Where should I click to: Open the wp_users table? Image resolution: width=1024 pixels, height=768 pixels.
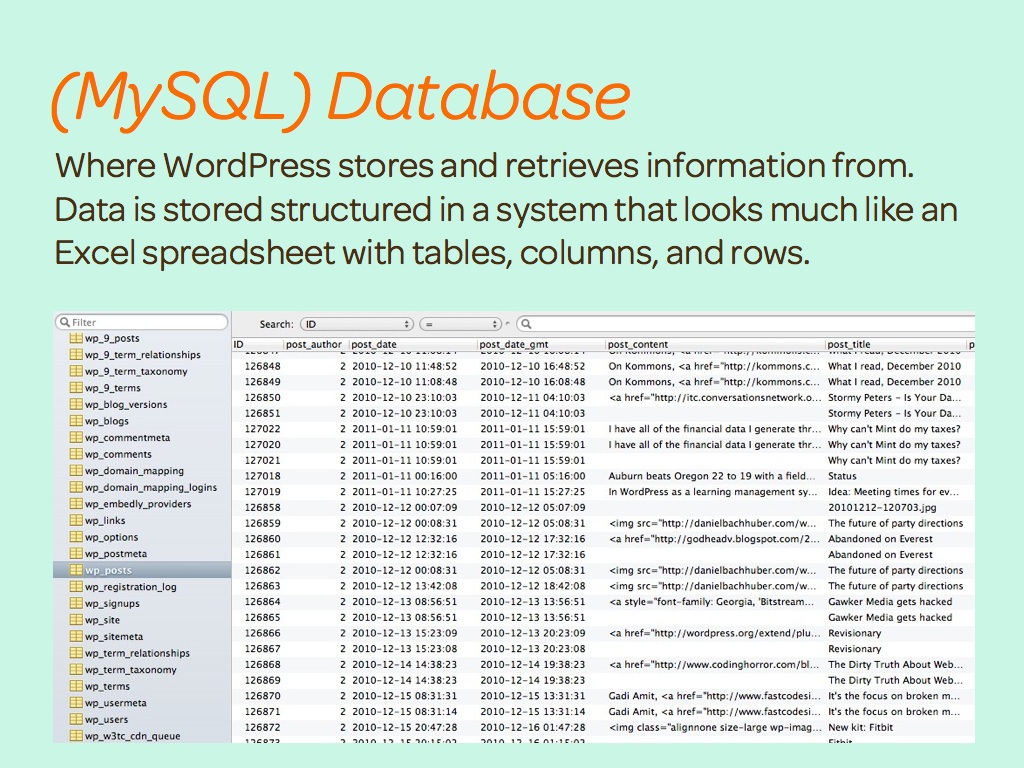[106, 720]
